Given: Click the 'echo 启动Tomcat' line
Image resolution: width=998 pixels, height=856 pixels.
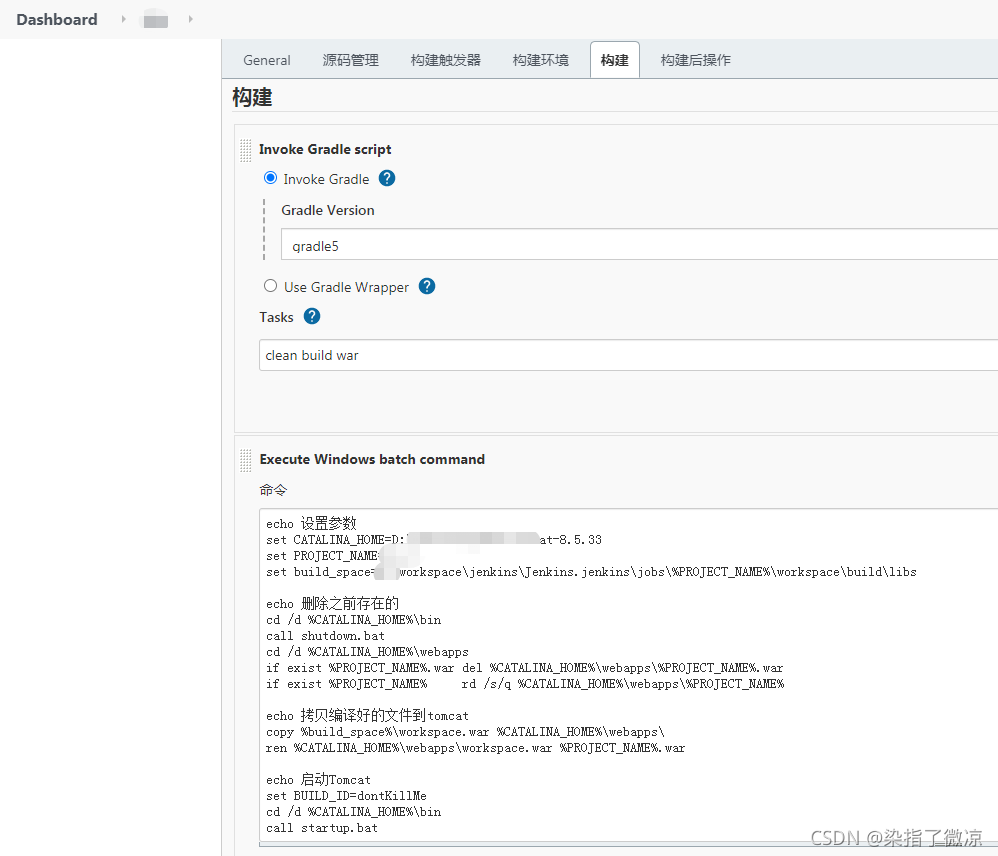Looking at the screenshot, I should tap(318, 780).
